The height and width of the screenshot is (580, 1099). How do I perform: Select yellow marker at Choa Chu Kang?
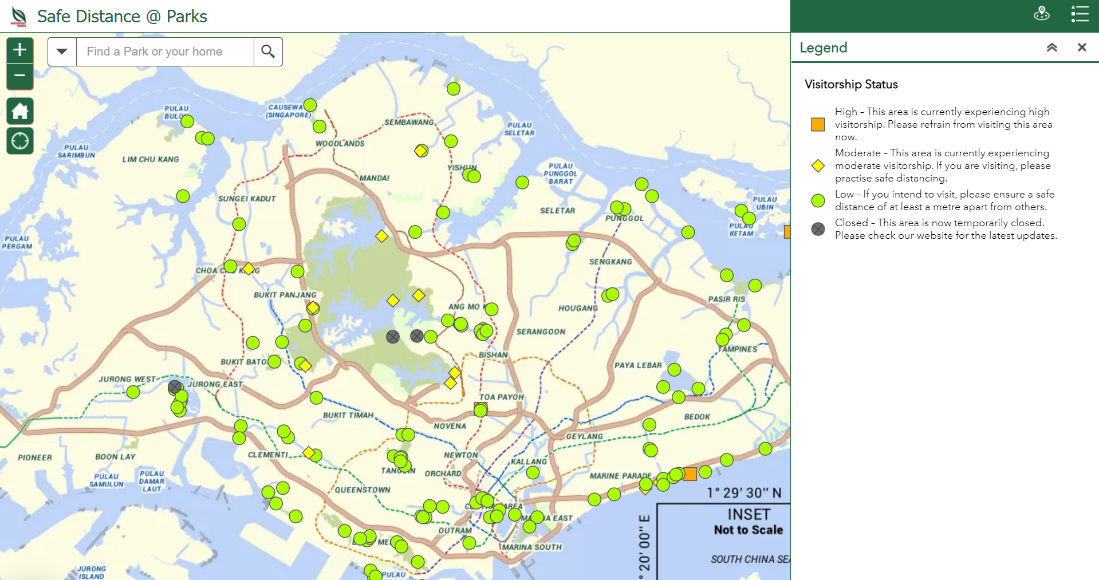pyautogui.click(x=248, y=269)
